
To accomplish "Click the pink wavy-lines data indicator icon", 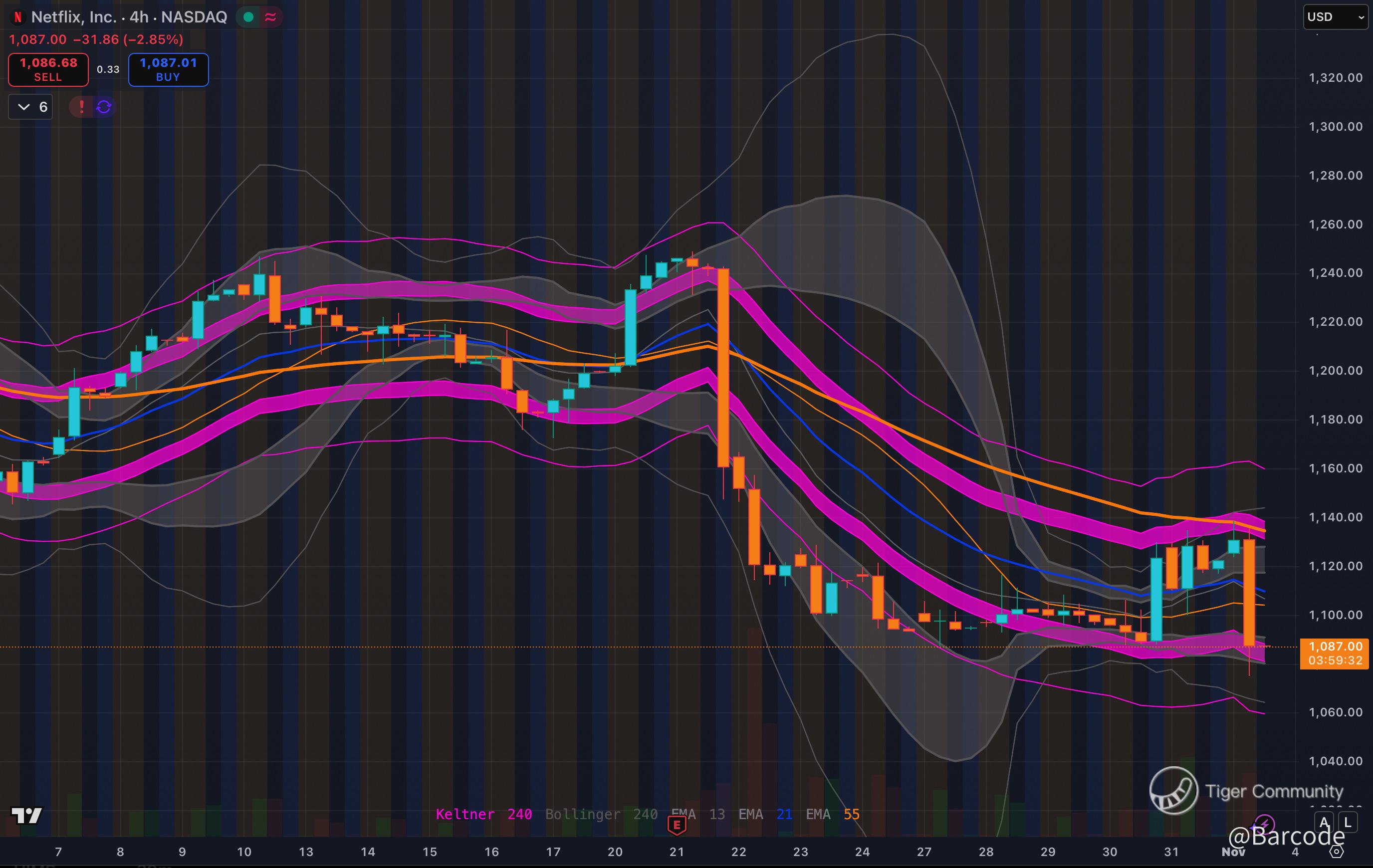I will point(270,17).
